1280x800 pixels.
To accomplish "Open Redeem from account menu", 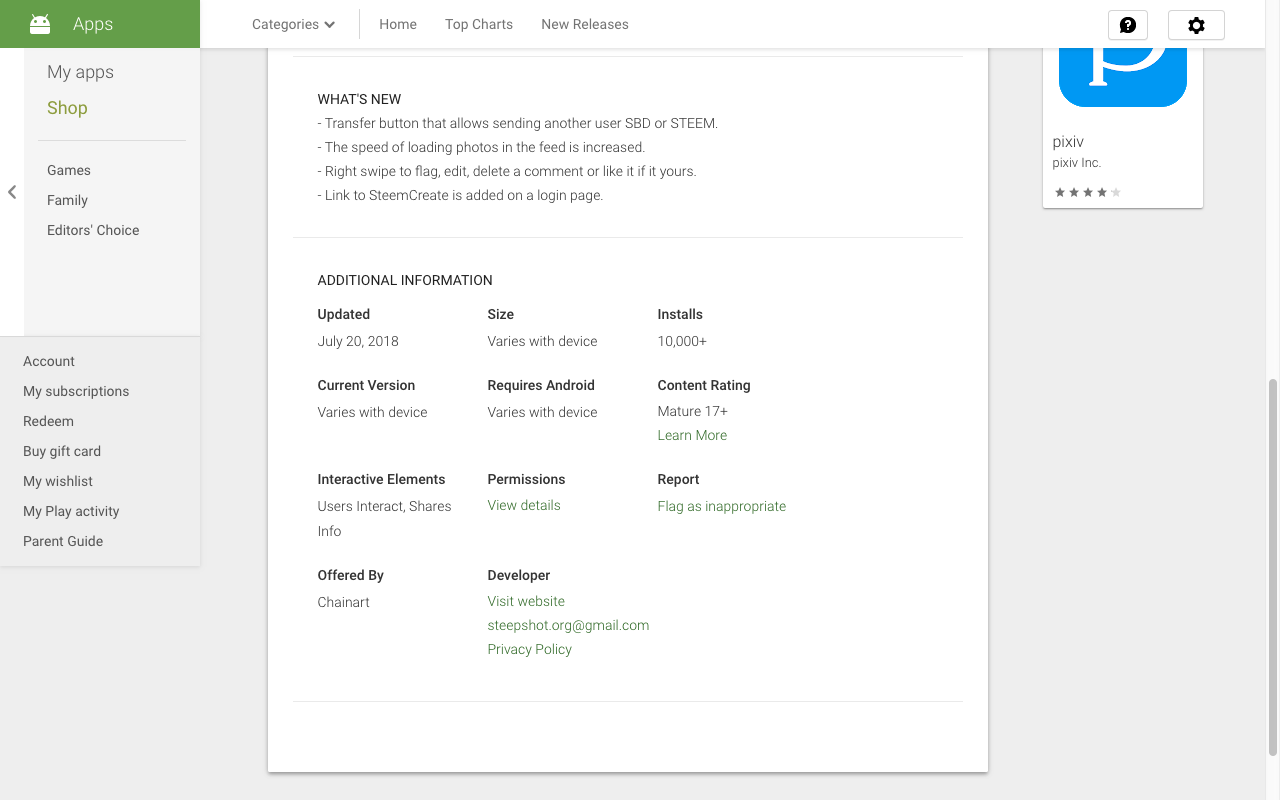I will tap(48, 421).
